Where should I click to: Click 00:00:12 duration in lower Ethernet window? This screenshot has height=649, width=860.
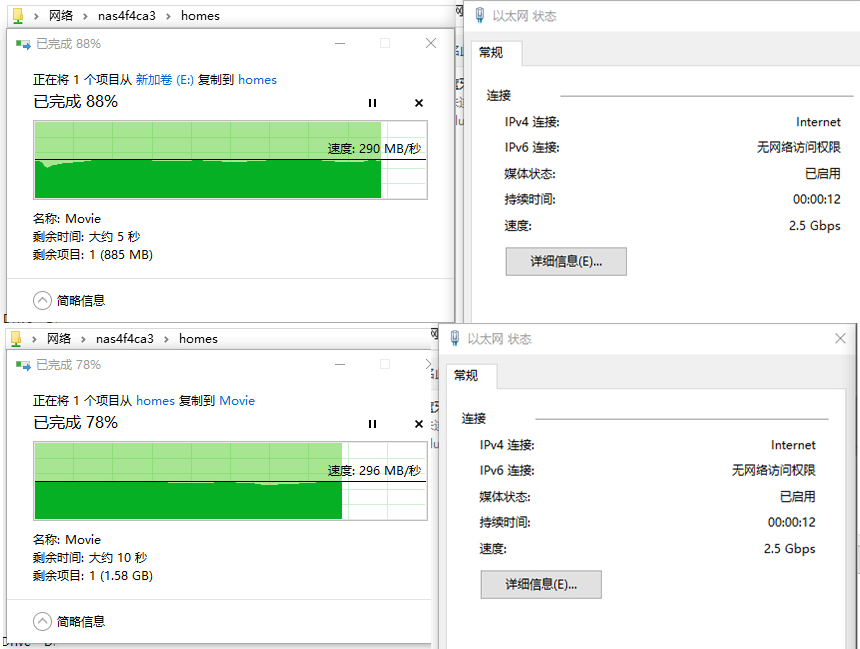coord(791,522)
